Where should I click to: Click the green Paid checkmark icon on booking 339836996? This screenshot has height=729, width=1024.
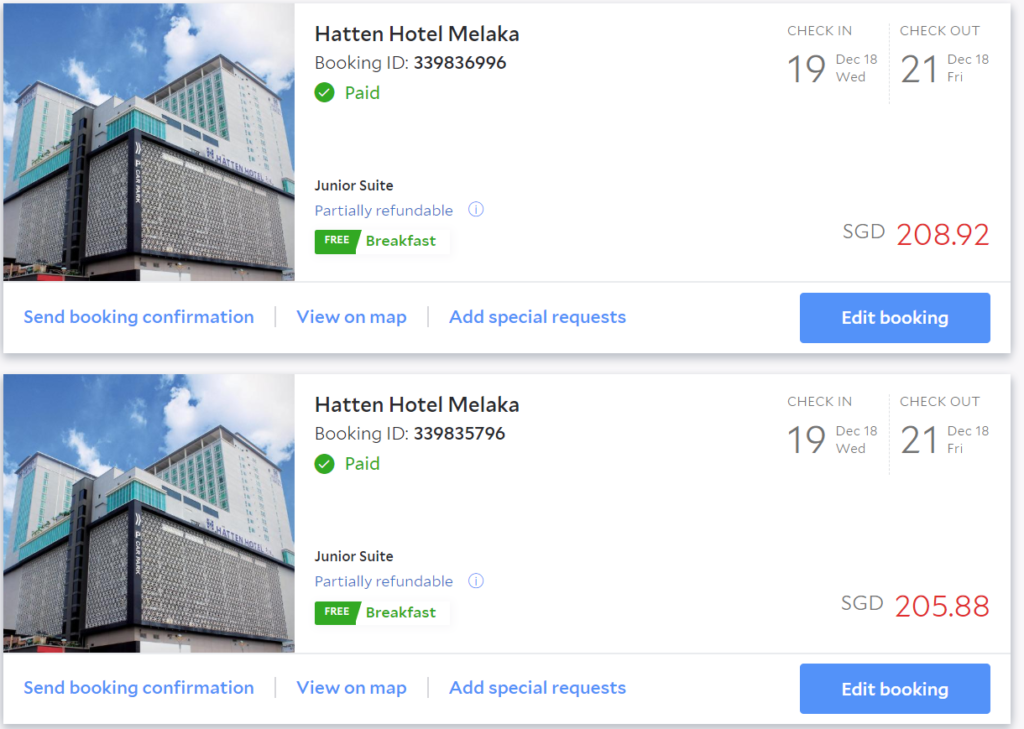click(325, 92)
